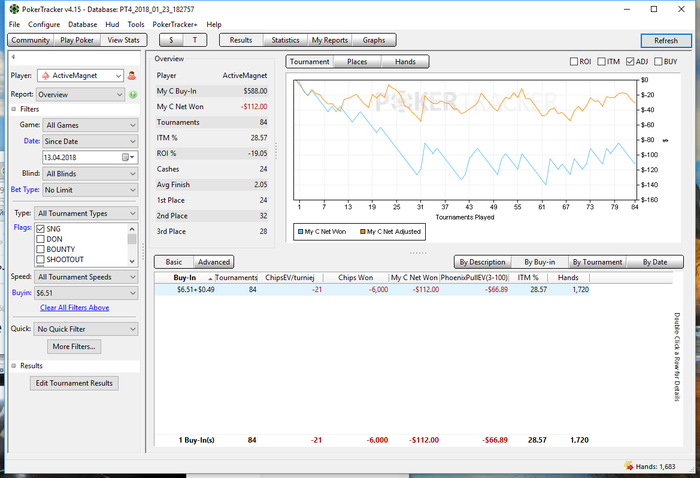Open the Speed dropdown All Tournament Speeds
This screenshot has width=700, height=478.
coord(87,277)
